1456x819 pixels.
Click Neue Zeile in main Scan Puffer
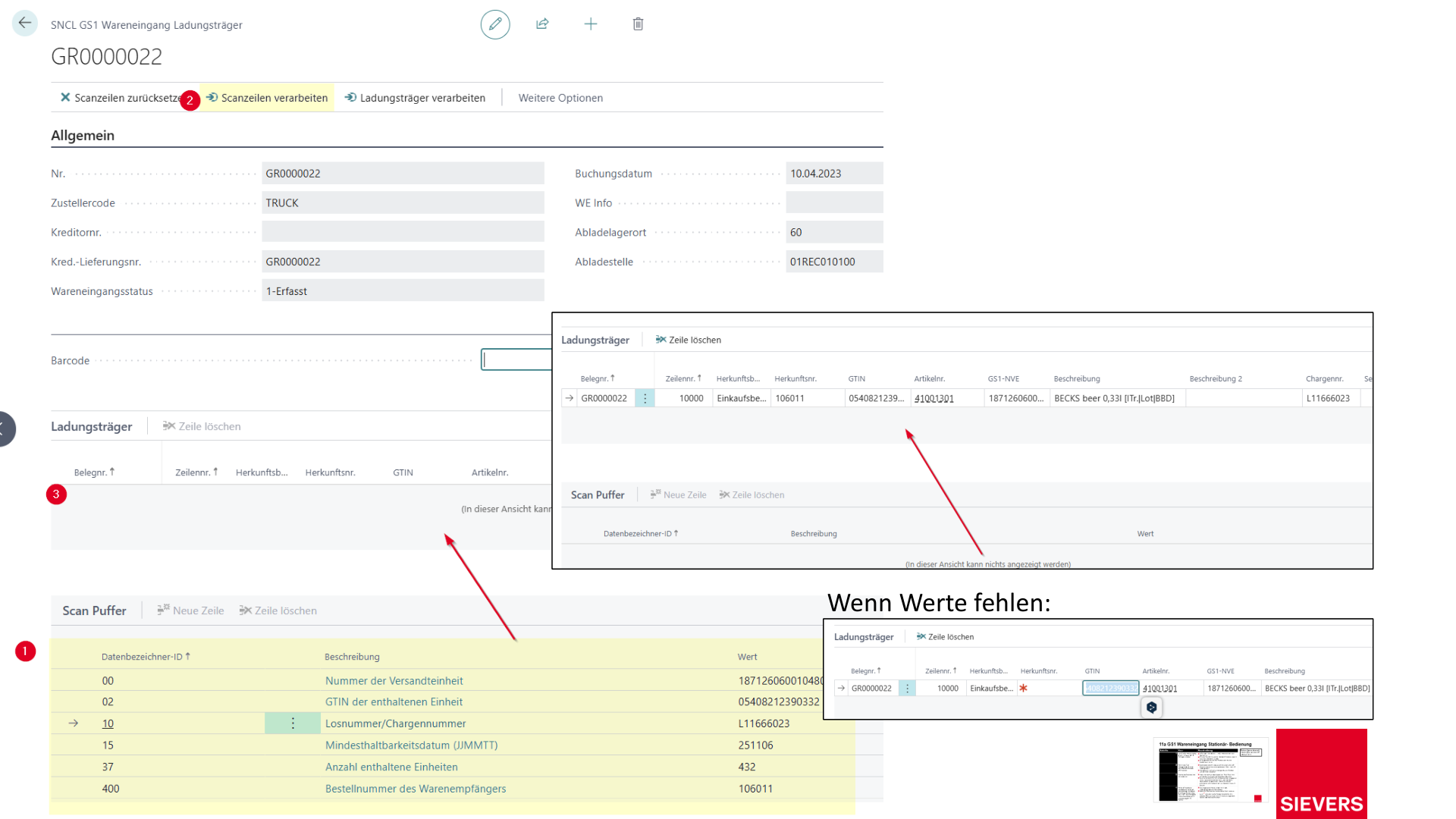point(190,610)
